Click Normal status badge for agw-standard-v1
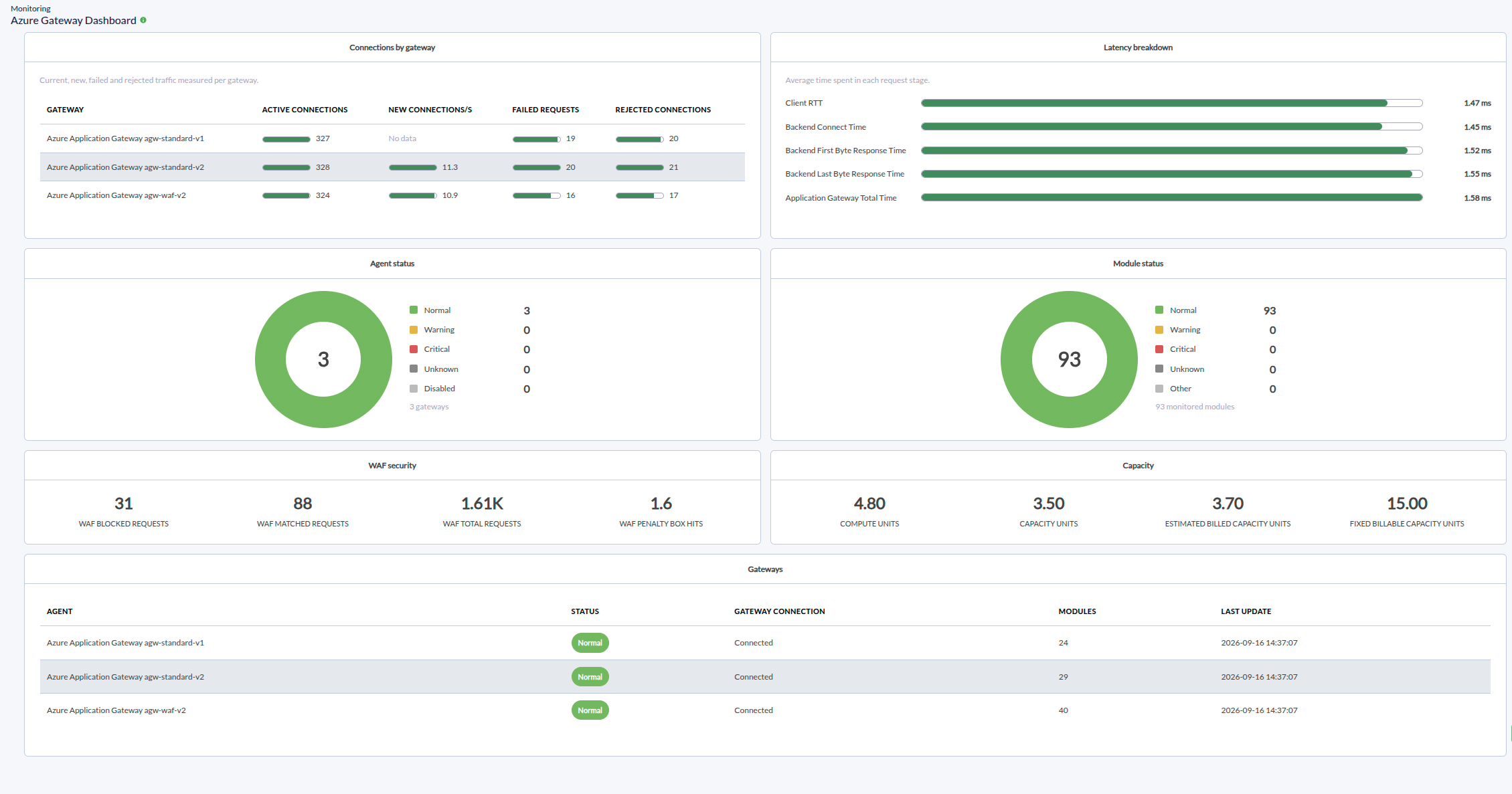The image size is (1512, 794). [x=590, y=643]
